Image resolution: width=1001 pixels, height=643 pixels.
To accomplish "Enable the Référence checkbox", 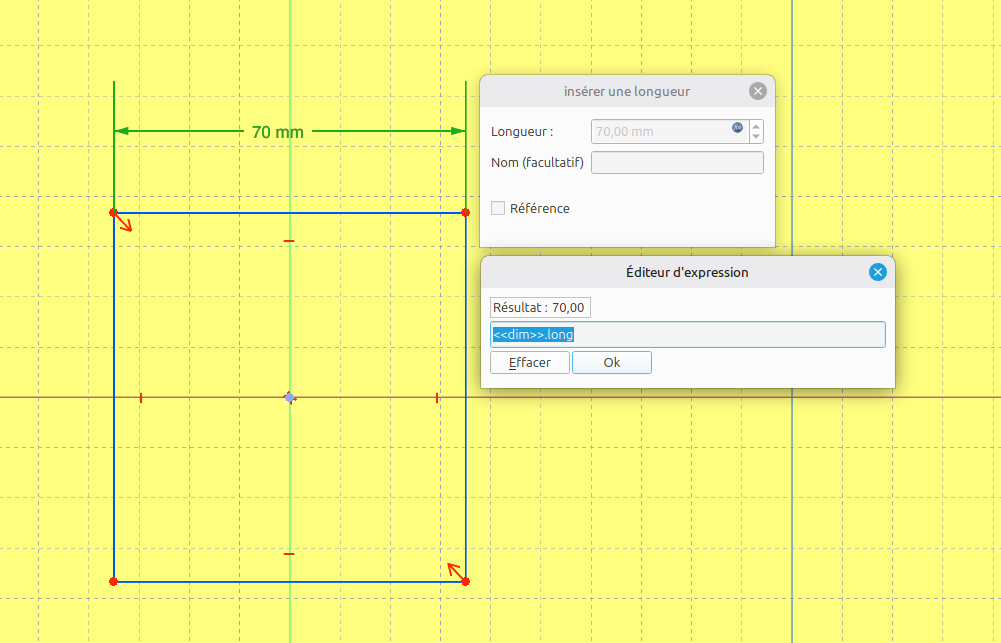I will tap(499, 209).
